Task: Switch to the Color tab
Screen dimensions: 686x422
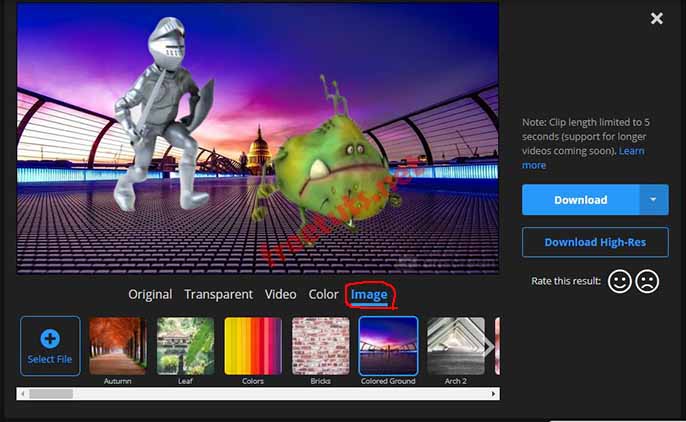Action: click(323, 294)
